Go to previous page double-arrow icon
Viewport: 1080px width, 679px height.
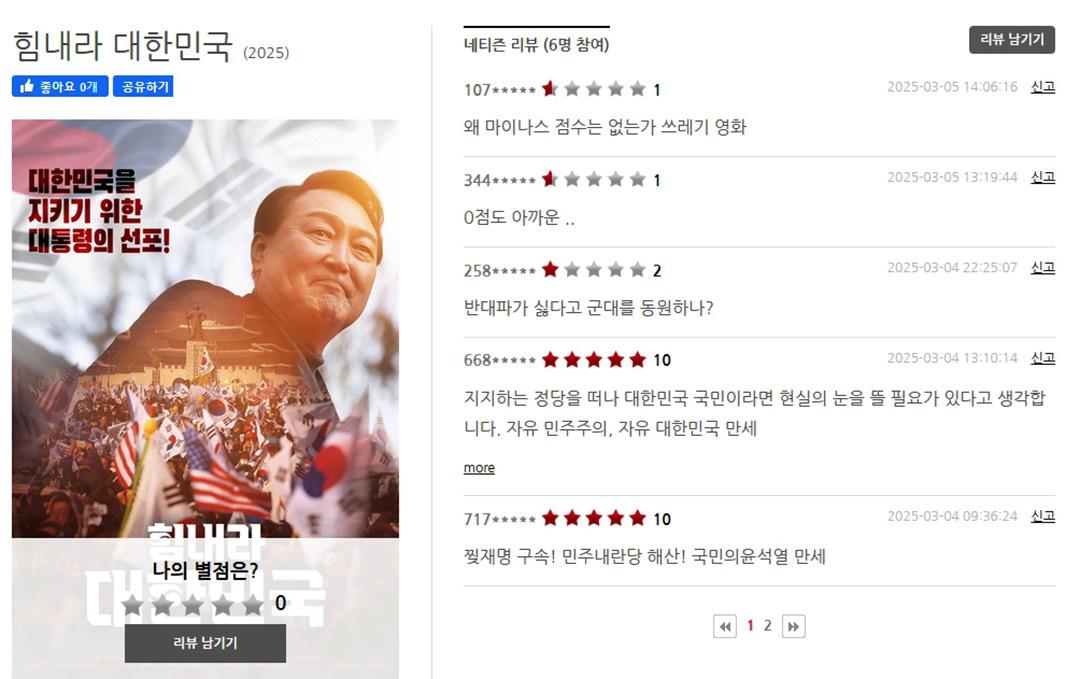pos(725,627)
